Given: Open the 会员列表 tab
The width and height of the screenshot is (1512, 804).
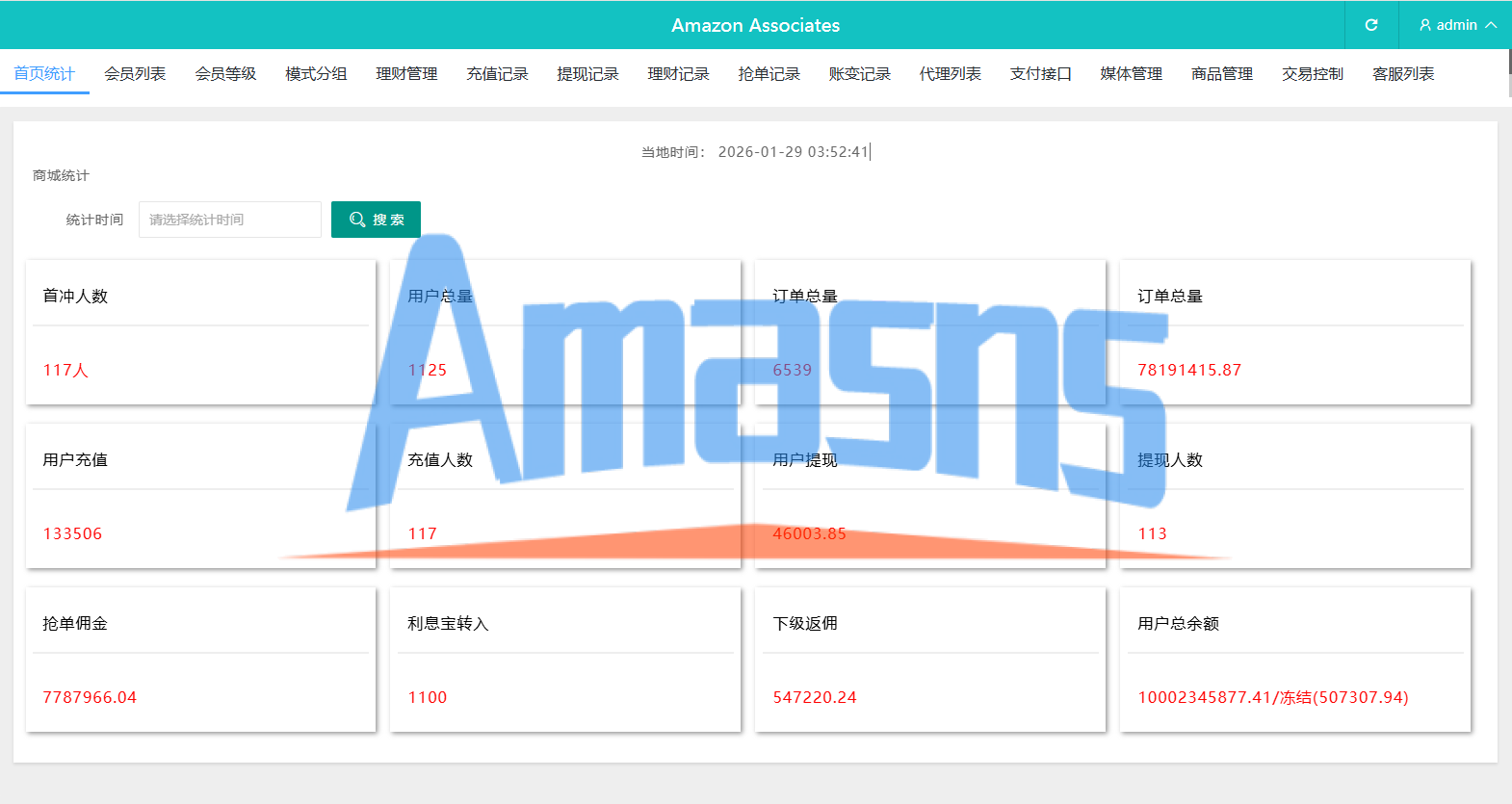Looking at the screenshot, I should tap(135, 74).
